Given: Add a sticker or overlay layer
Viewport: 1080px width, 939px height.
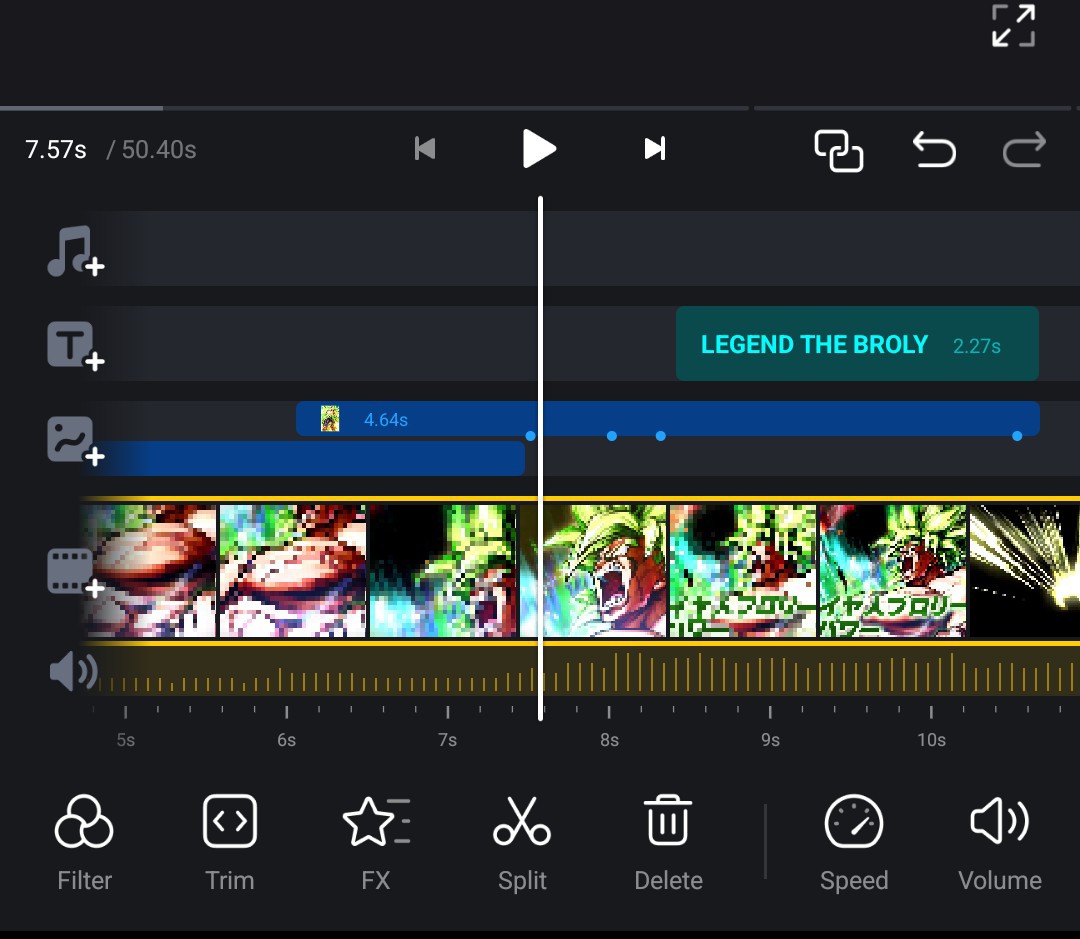Looking at the screenshot, I should tap(75, 441).
